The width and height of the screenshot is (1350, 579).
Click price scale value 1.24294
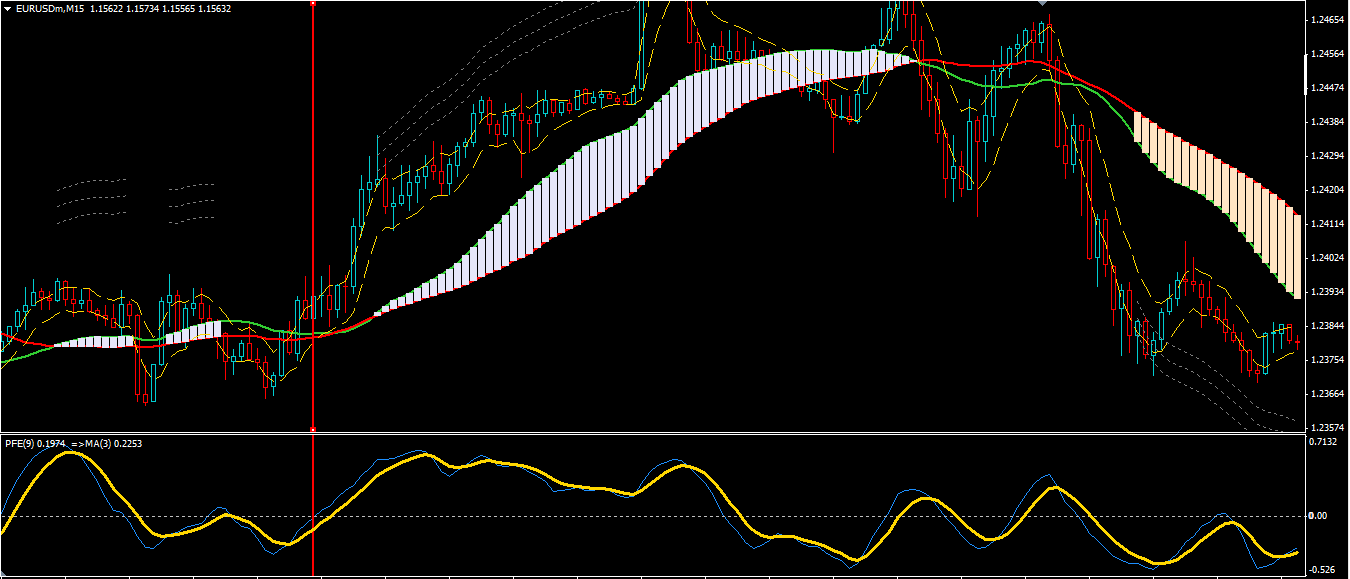point(1327,156)
